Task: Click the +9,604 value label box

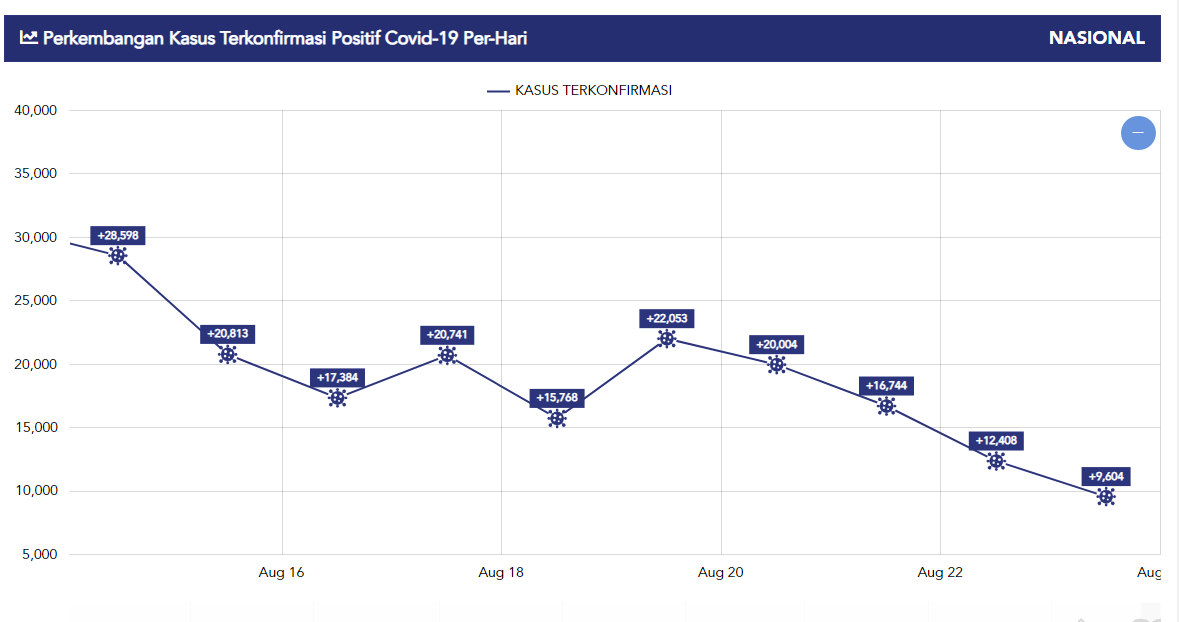Action: tap(1106, 476)
